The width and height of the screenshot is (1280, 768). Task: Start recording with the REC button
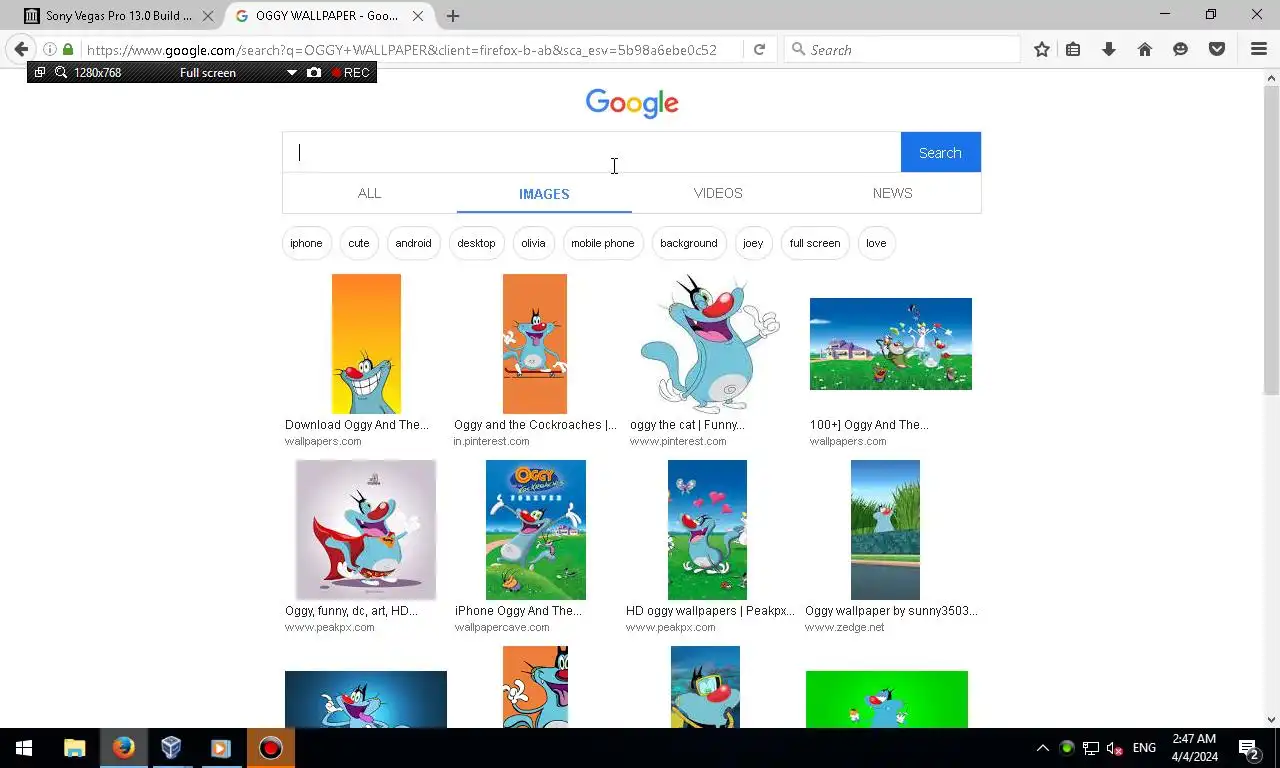pos(351,72)
